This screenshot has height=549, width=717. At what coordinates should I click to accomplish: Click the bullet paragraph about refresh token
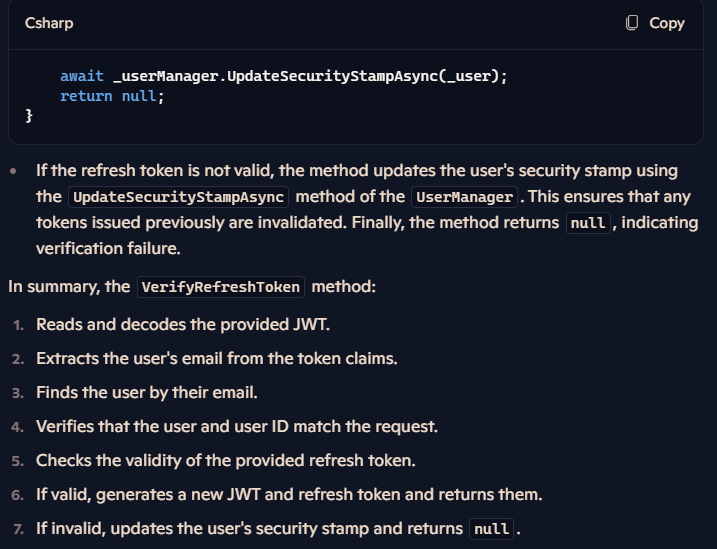367,209
